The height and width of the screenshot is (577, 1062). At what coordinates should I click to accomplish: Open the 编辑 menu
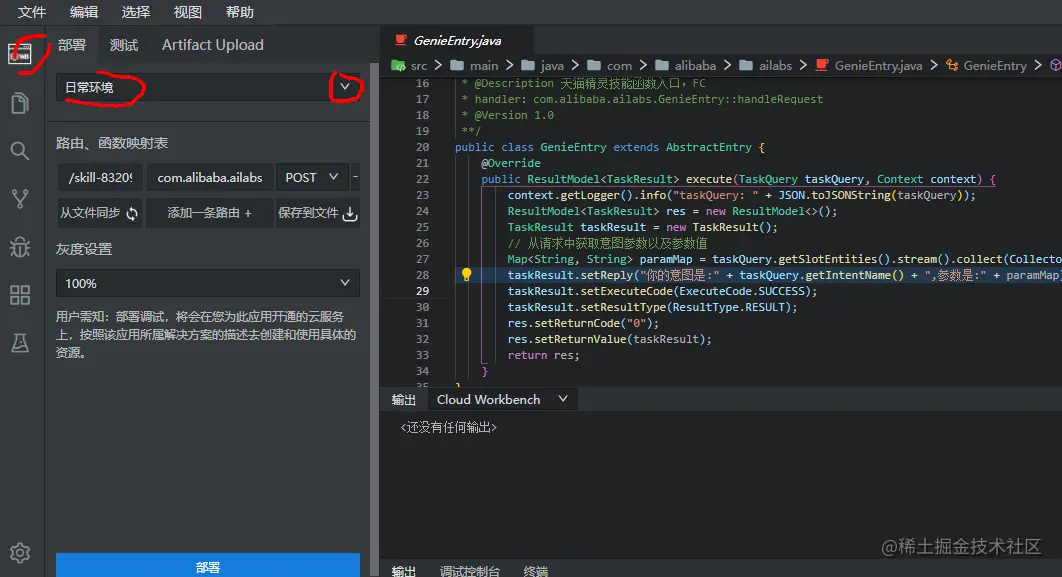(84, 12)
